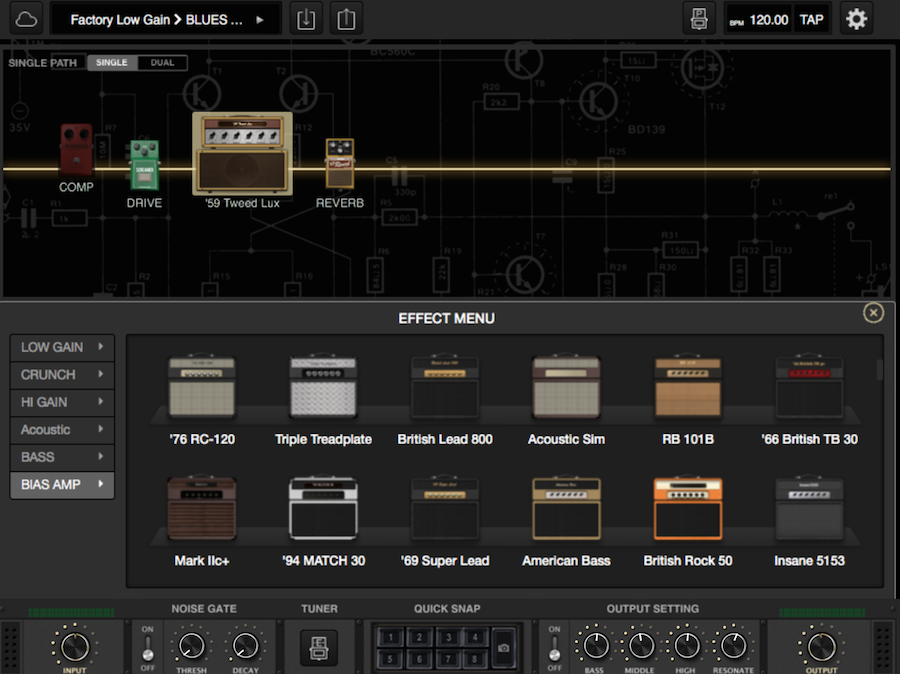900x674 pixels.
Task: Open the tuner icon button
Action: (x=319, y=648)
